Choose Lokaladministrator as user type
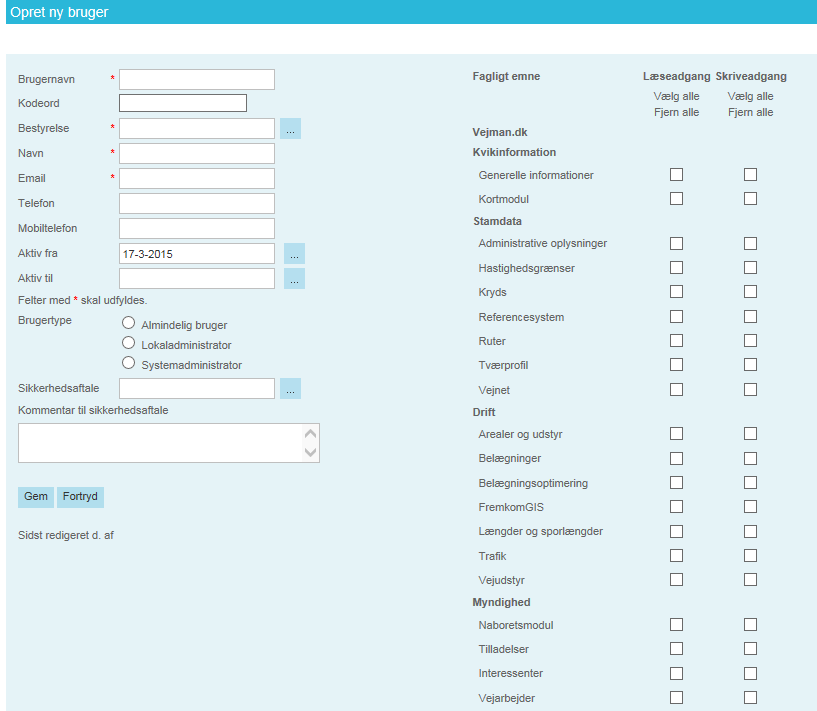The height and width of the screenshot is (711, 817). 128,343
